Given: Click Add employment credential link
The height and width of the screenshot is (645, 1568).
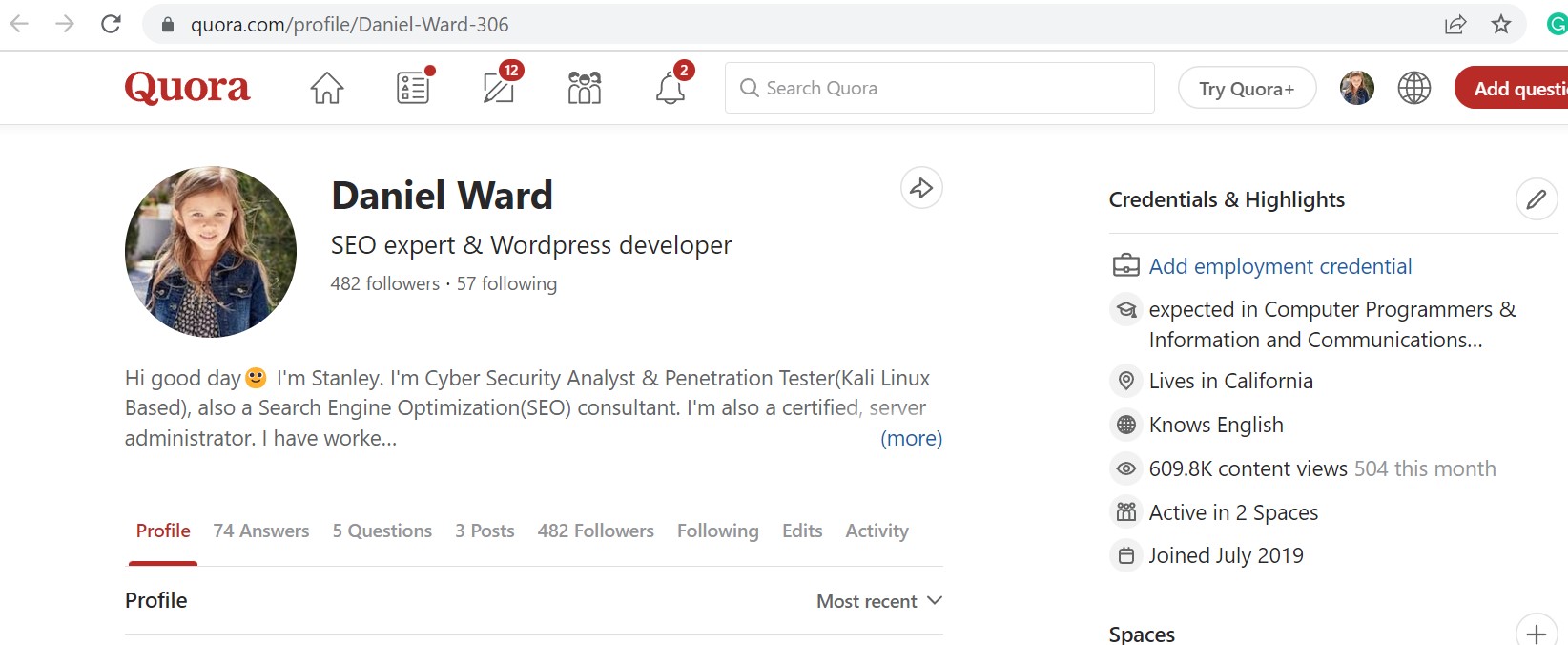Looking at the screenshot, I should coord(1280,266).
